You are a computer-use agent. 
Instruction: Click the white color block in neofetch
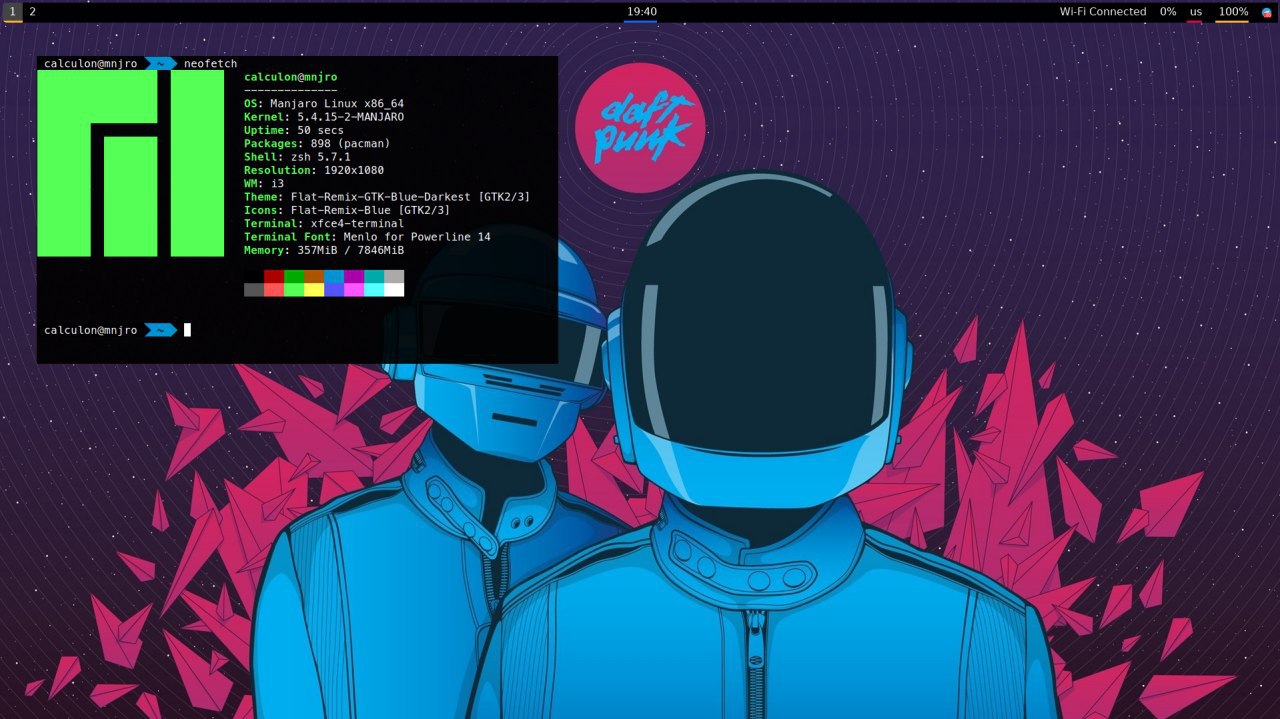[394, 290]
